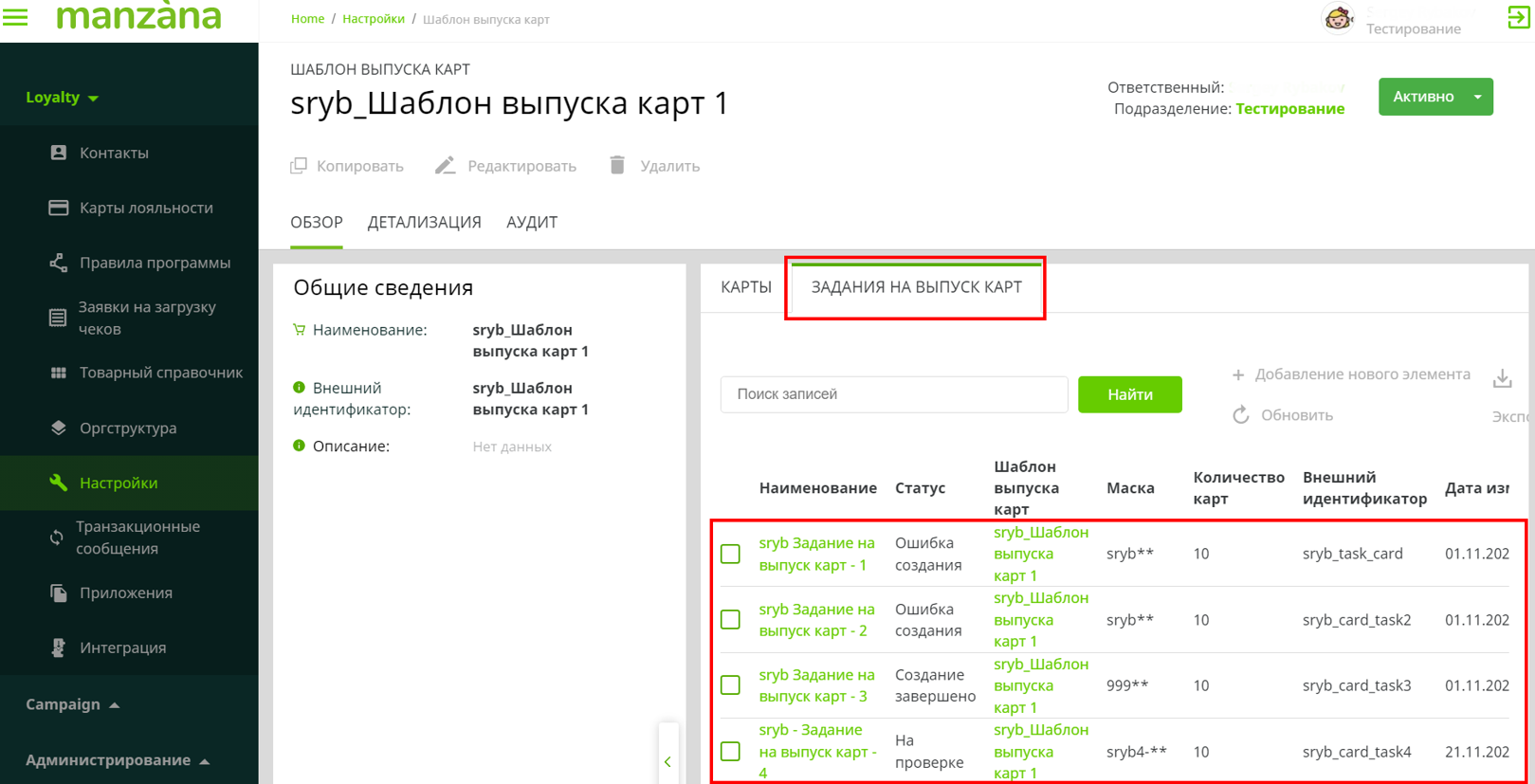Collapse the Loyalty sidebar section

tap(63, 98)
